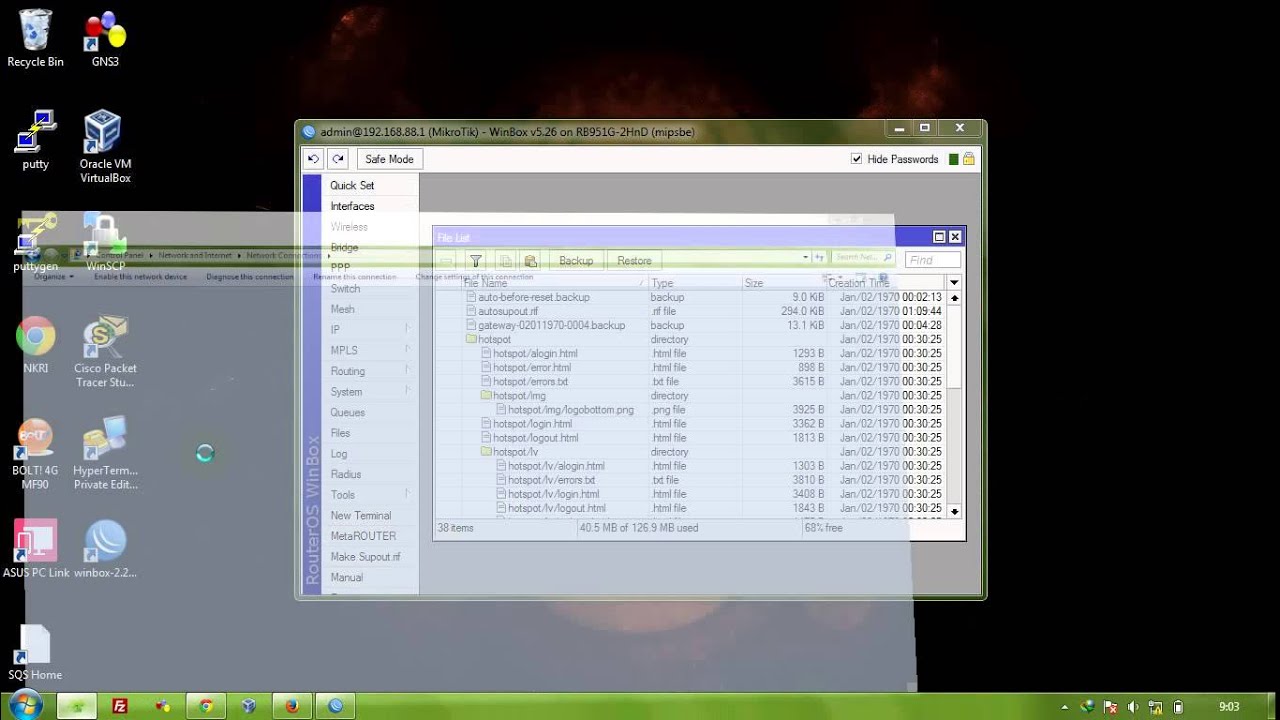Click the FileZilla icon in the taskbar

pyautogui.click(x=120, y=706)
